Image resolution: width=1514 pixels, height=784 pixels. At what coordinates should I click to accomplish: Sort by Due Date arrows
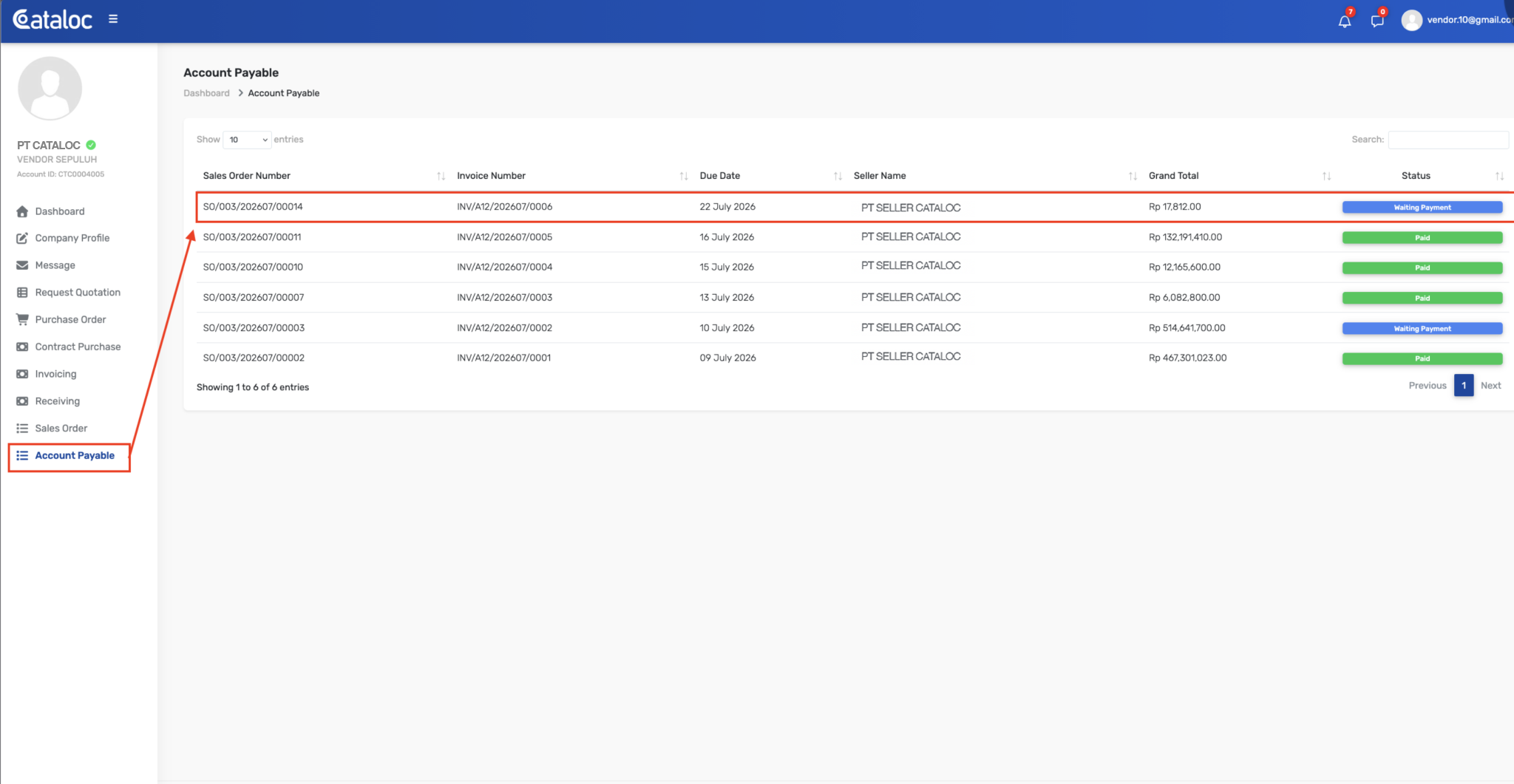tap(838, 176)
